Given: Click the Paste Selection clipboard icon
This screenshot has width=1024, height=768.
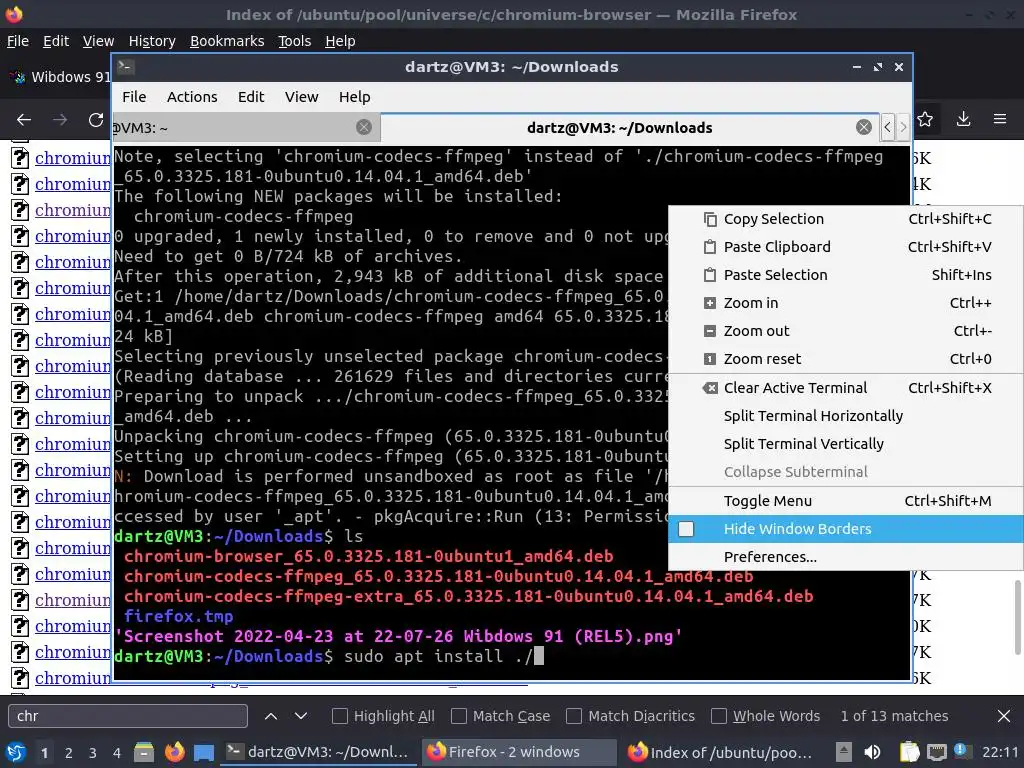Looking at the screenshot, I should point(709,275).
